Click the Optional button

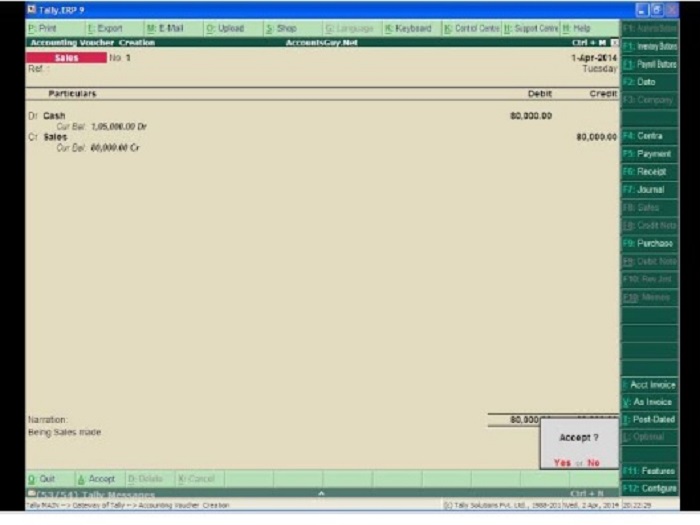coord(650,437)
